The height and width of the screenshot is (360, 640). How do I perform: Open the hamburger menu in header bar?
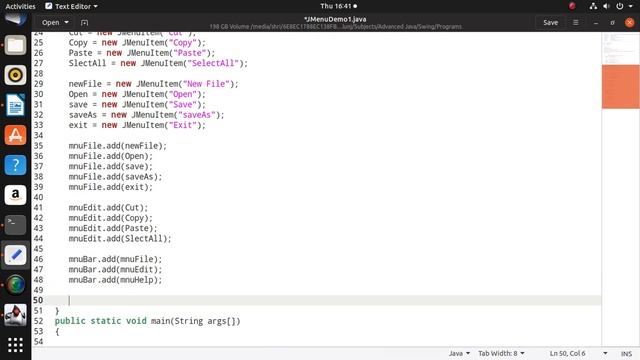coord(576,22)
